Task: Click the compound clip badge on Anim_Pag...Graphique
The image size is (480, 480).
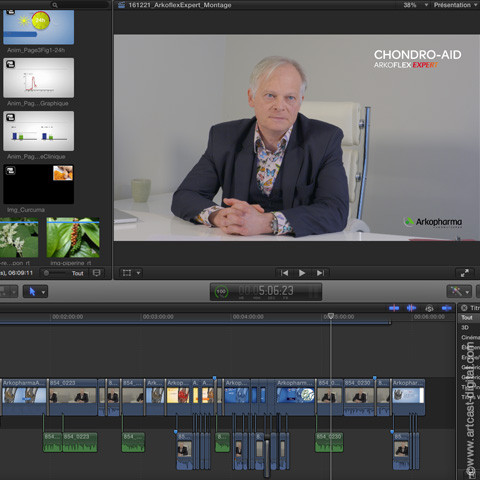Action: click(x=11, y=64)
